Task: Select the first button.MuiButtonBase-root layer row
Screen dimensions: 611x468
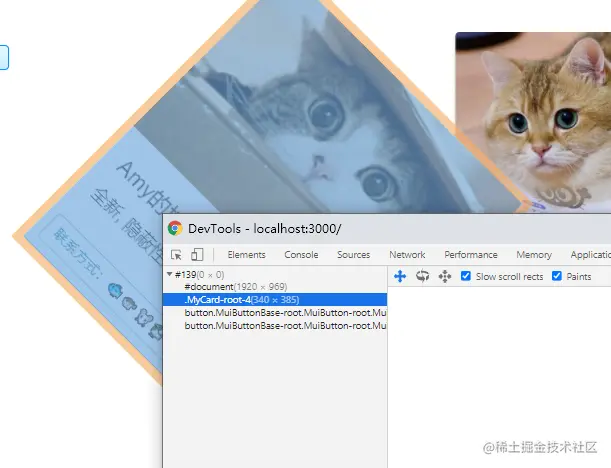Action: pyautogui.click(x=275, y=313)
